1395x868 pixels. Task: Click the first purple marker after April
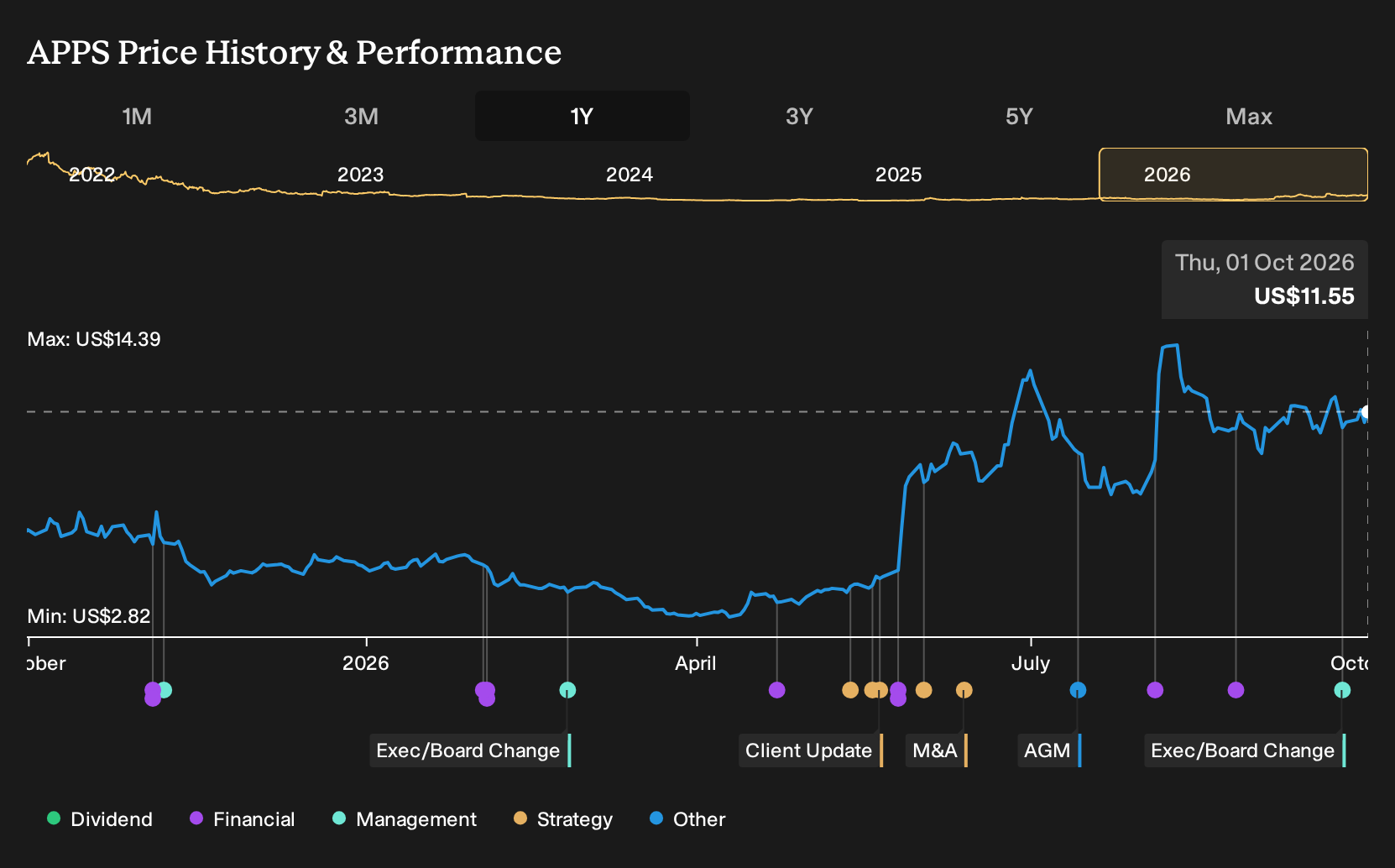pyautogui.click(x=776, y=690)
